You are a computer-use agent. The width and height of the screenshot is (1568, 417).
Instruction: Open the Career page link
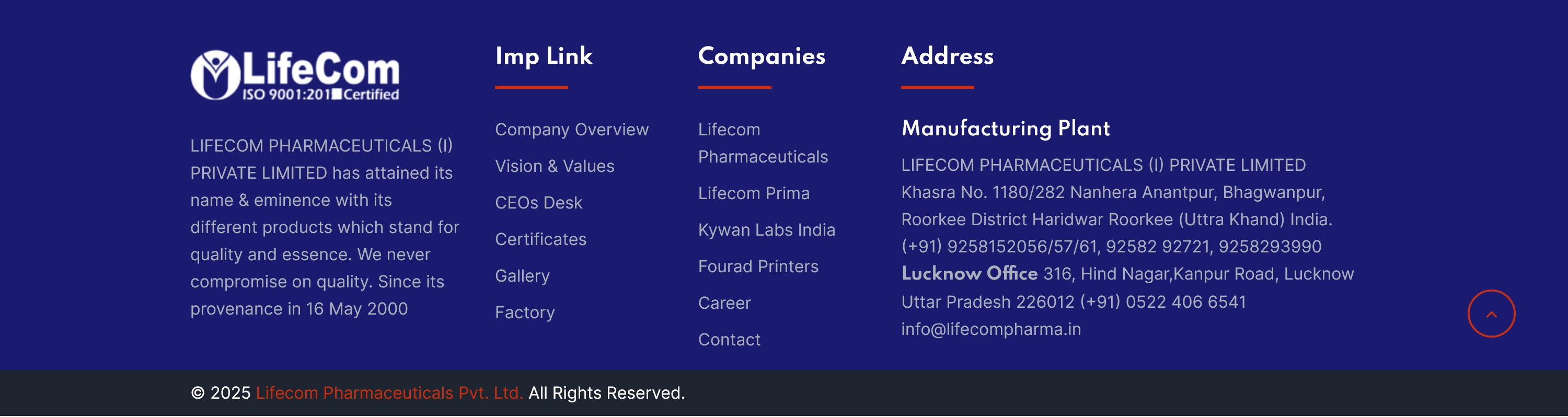pos(724,303)
